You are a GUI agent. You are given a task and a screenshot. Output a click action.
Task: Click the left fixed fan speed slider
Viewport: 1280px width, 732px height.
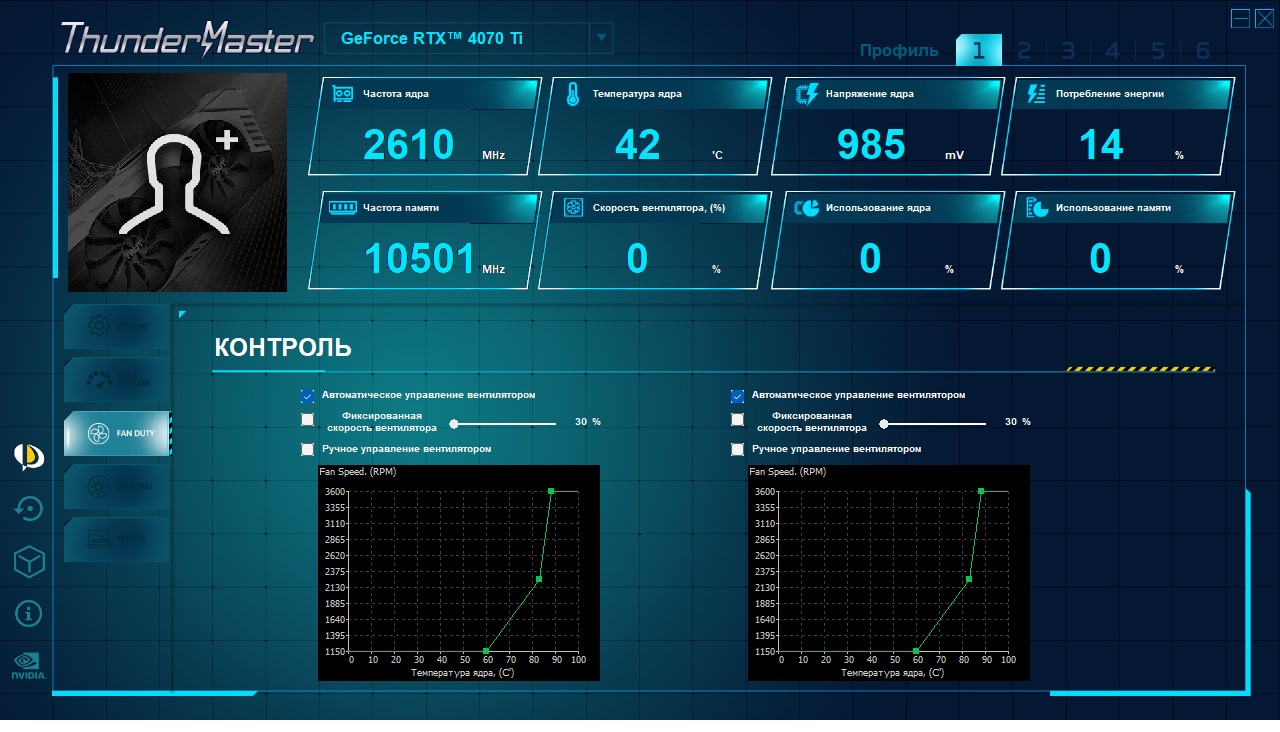pyautogui.click(x=504, y=424)
